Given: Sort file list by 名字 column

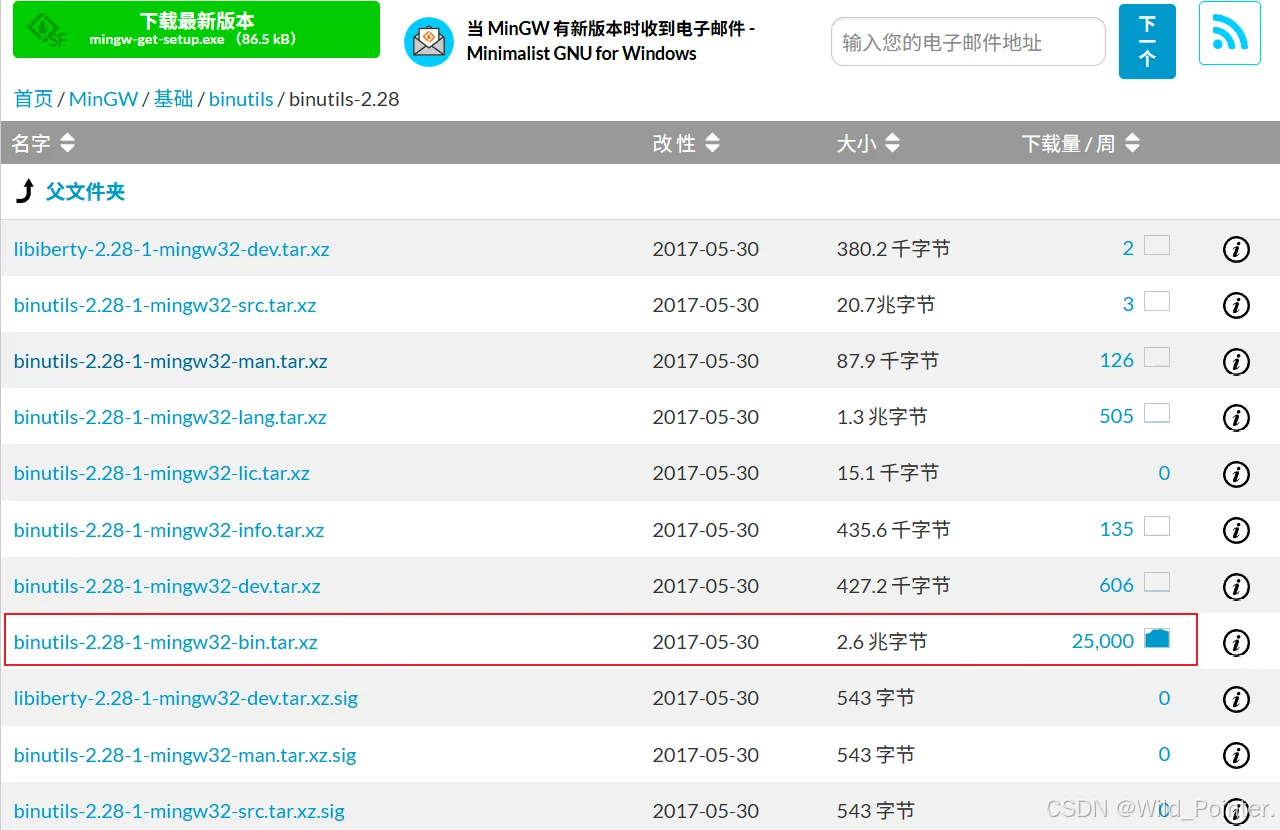Looking at the screenshot, I should click(x=42, y=143).
